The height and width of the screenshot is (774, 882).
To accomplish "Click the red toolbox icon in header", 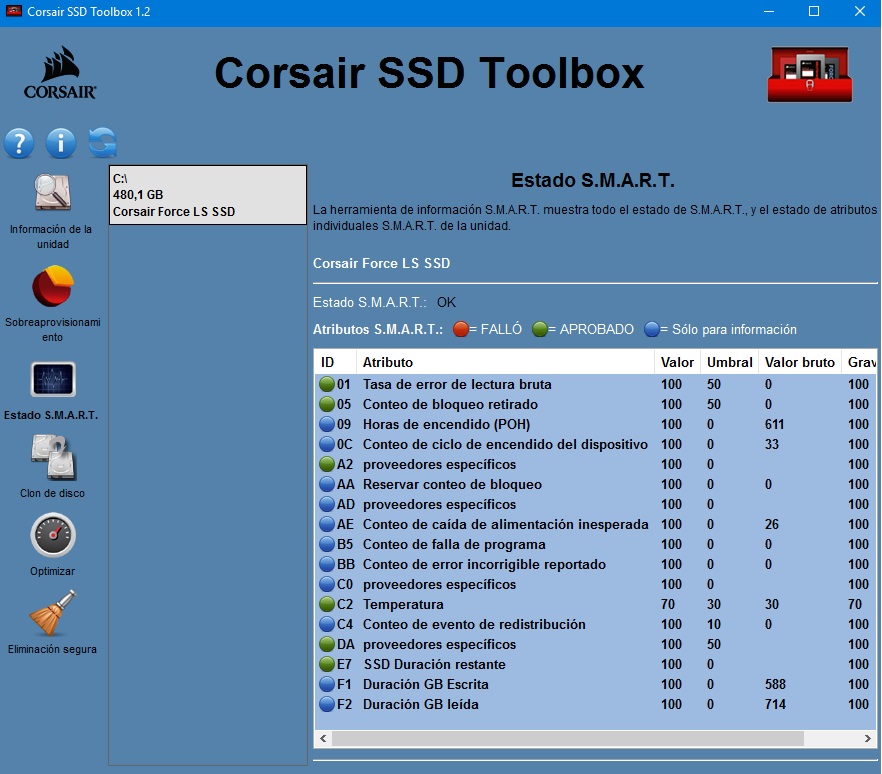I will (810, 75).
